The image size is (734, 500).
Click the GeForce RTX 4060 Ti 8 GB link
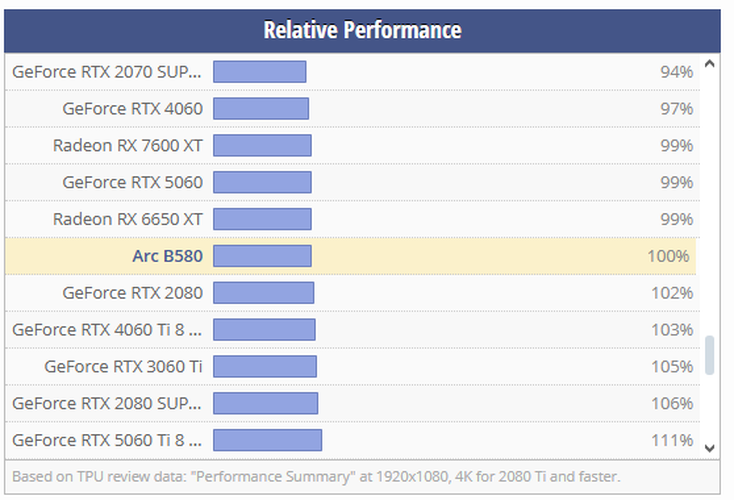click(x=107, y=330)
